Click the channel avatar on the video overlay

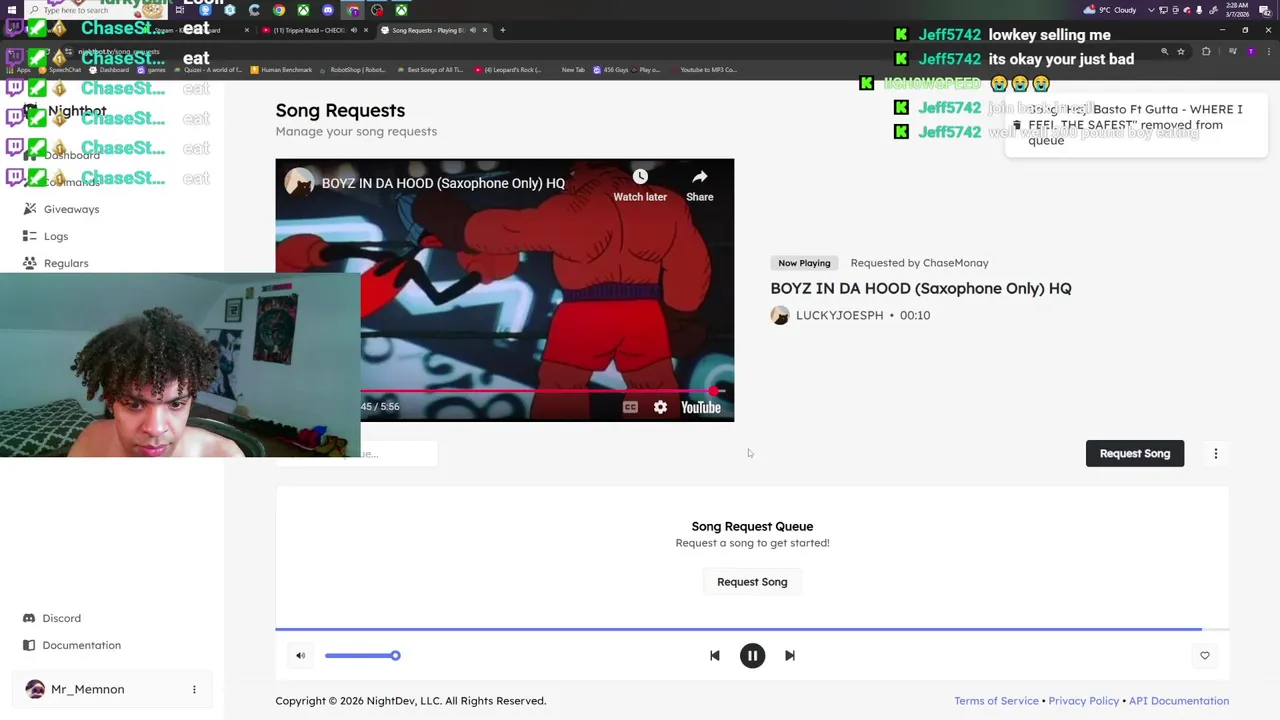[x=299, y=182]
